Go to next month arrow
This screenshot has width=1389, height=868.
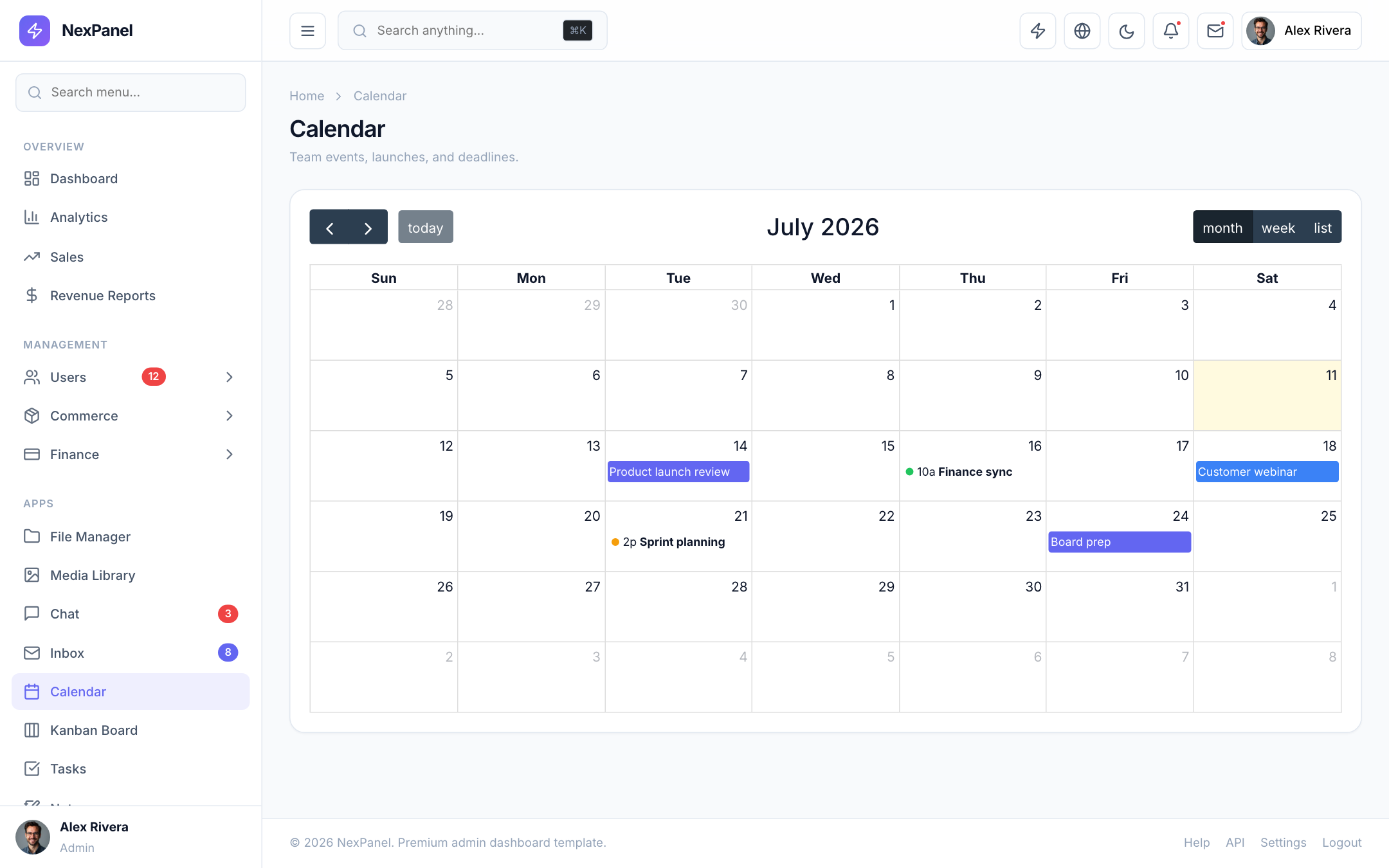click(368, 227)
